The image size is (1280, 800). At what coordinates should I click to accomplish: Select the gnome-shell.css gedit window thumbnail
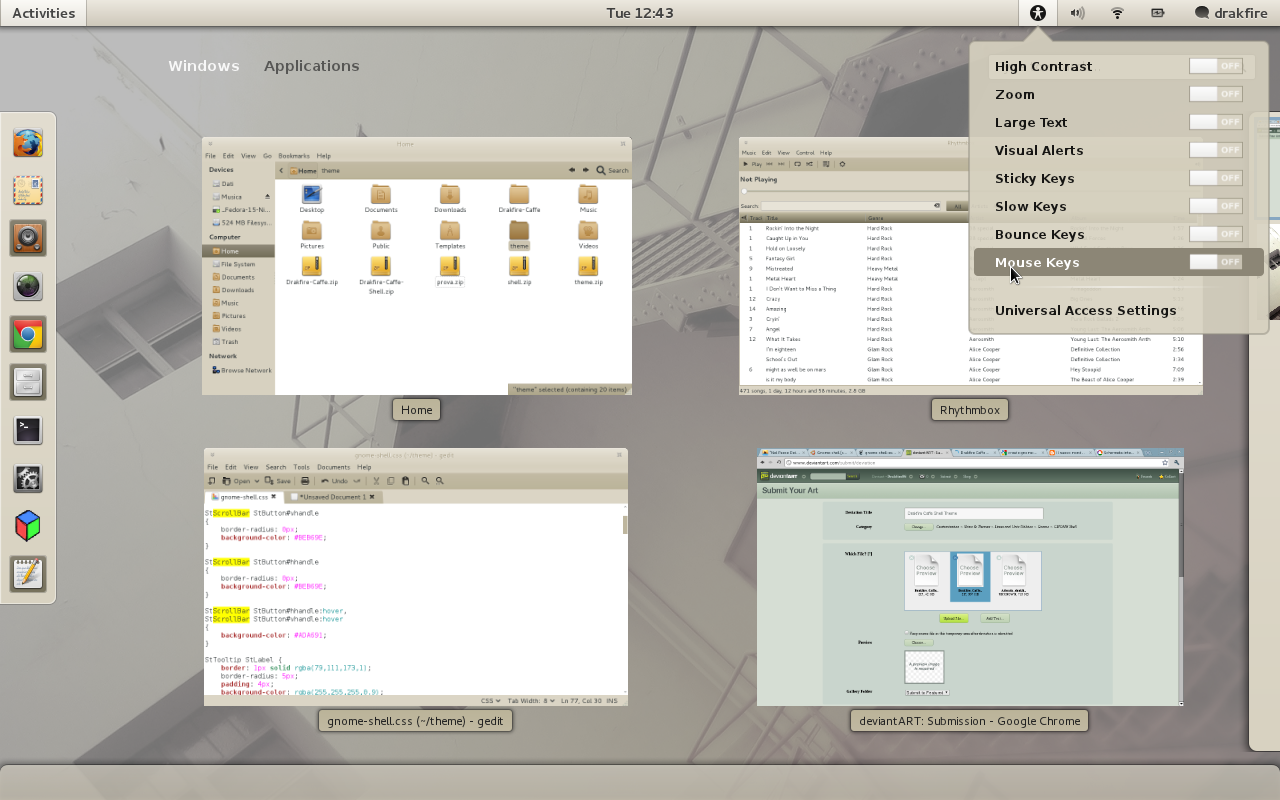[x=416, y=577]
